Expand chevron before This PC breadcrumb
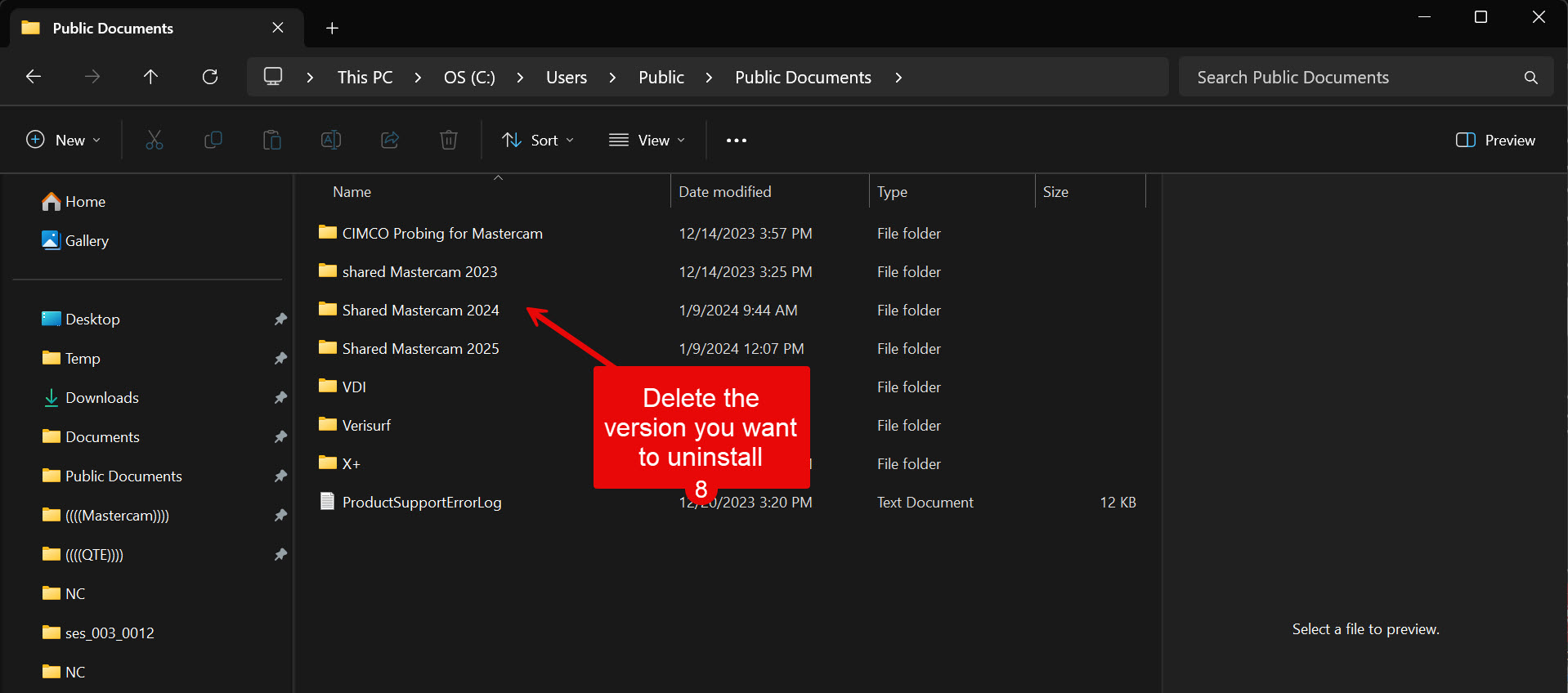 [310, 78]
